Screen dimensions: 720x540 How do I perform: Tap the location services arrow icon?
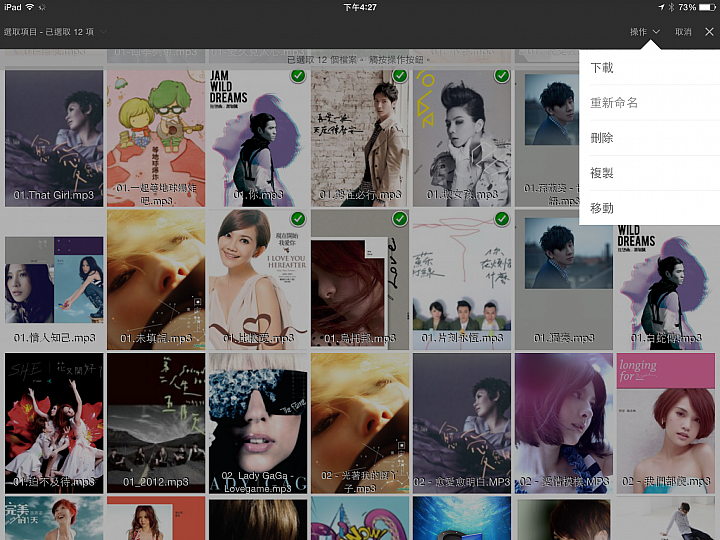pos(661,7)
